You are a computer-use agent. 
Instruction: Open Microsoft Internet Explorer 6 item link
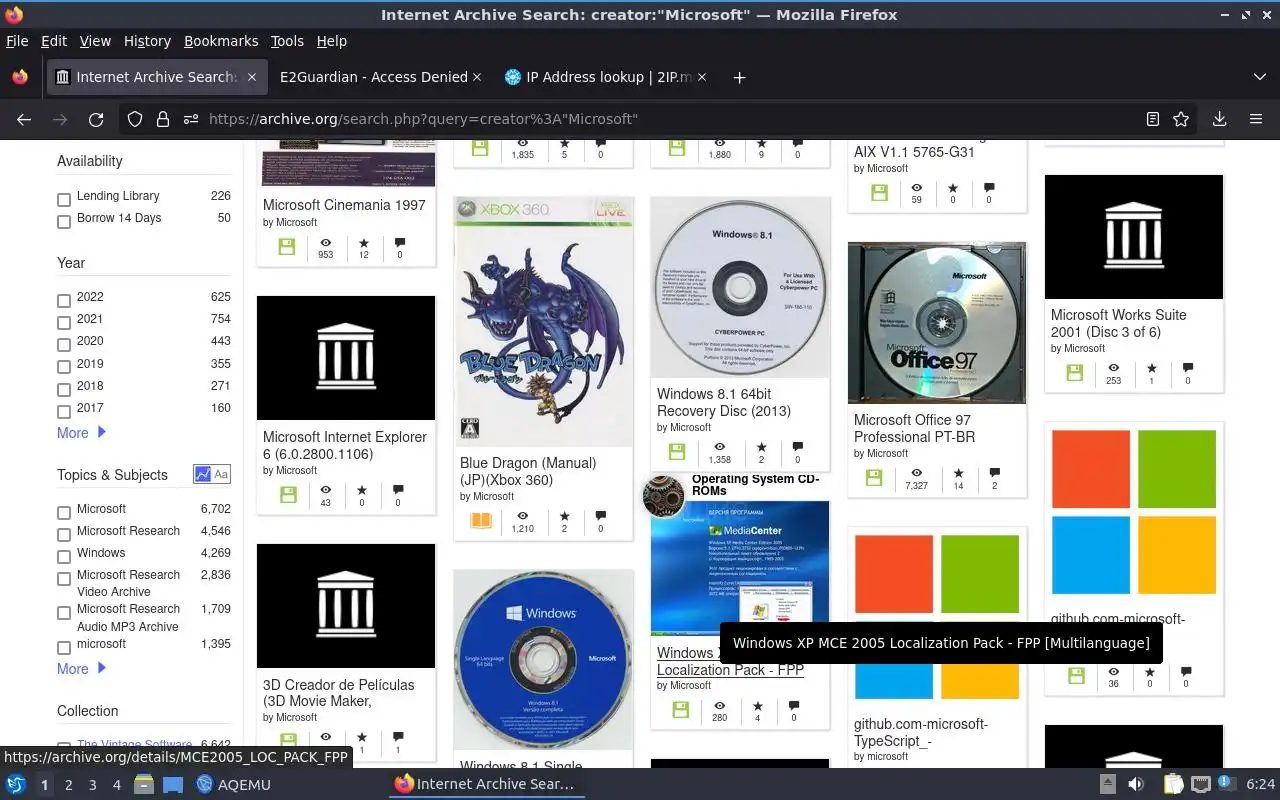(x=345, y=445)
